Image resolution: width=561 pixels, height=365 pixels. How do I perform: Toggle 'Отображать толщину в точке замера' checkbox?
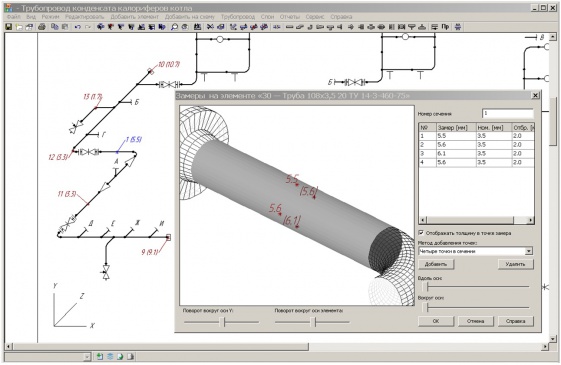421,233
